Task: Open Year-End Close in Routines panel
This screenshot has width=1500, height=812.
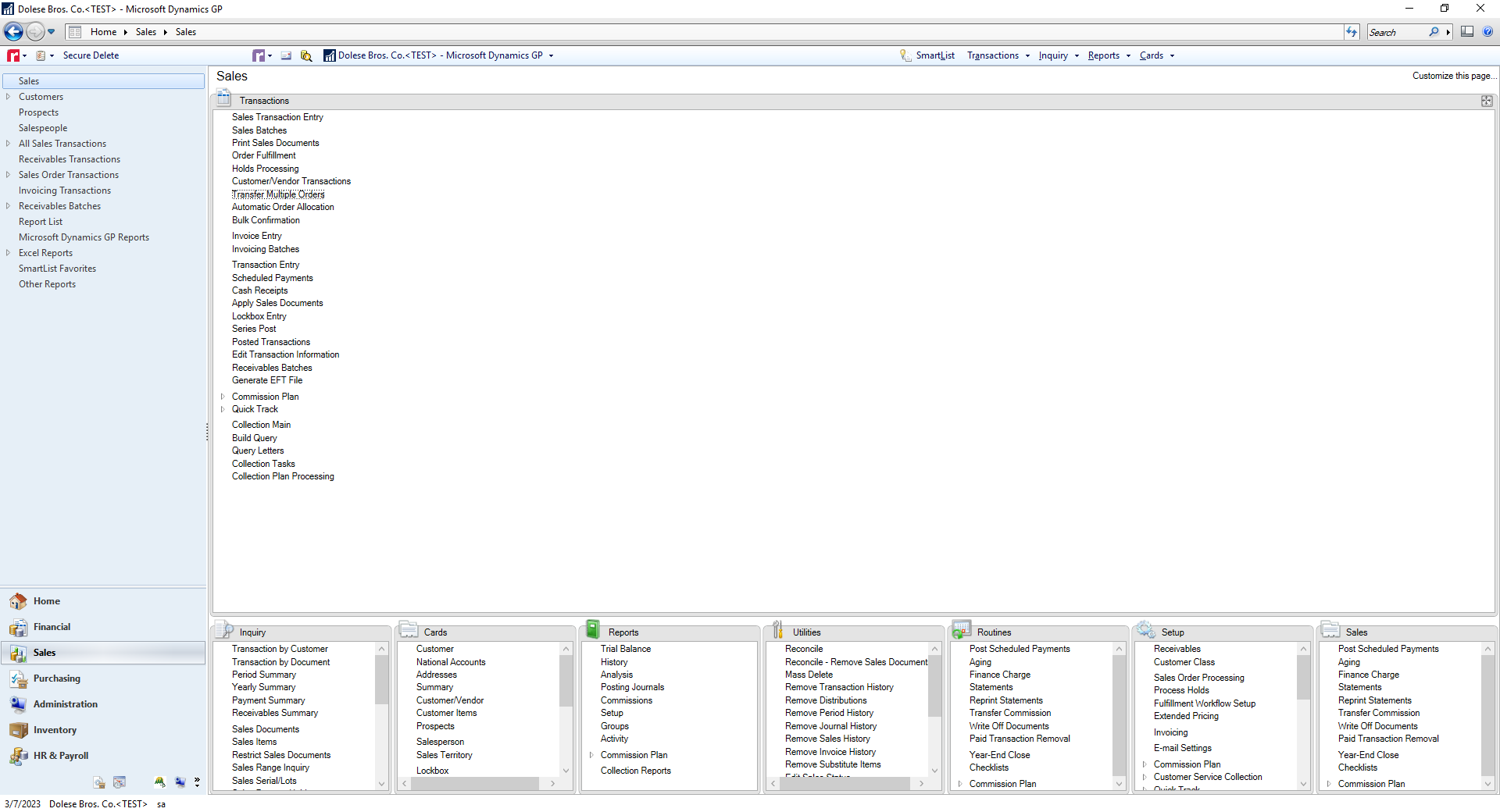Action: [999, 755]
